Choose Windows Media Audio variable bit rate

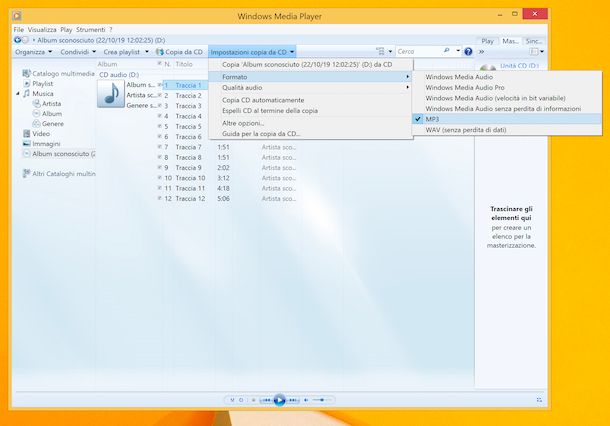(x=507, y=98)
